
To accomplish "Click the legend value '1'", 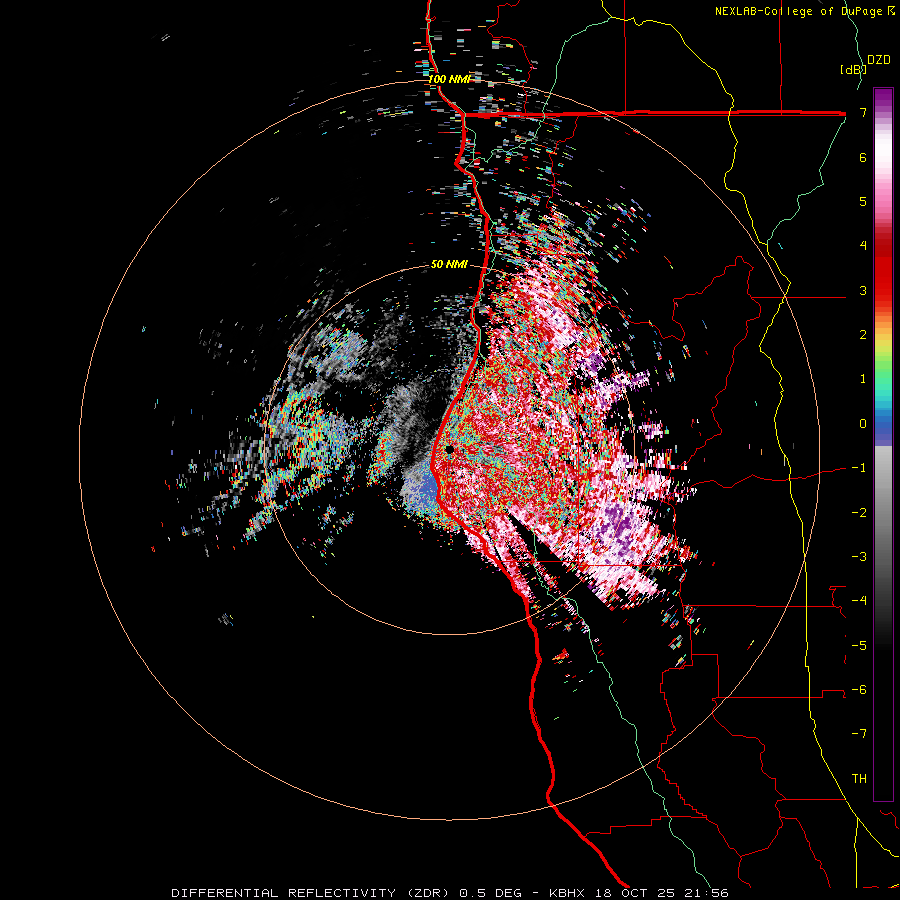I will (x=863, y=379).
